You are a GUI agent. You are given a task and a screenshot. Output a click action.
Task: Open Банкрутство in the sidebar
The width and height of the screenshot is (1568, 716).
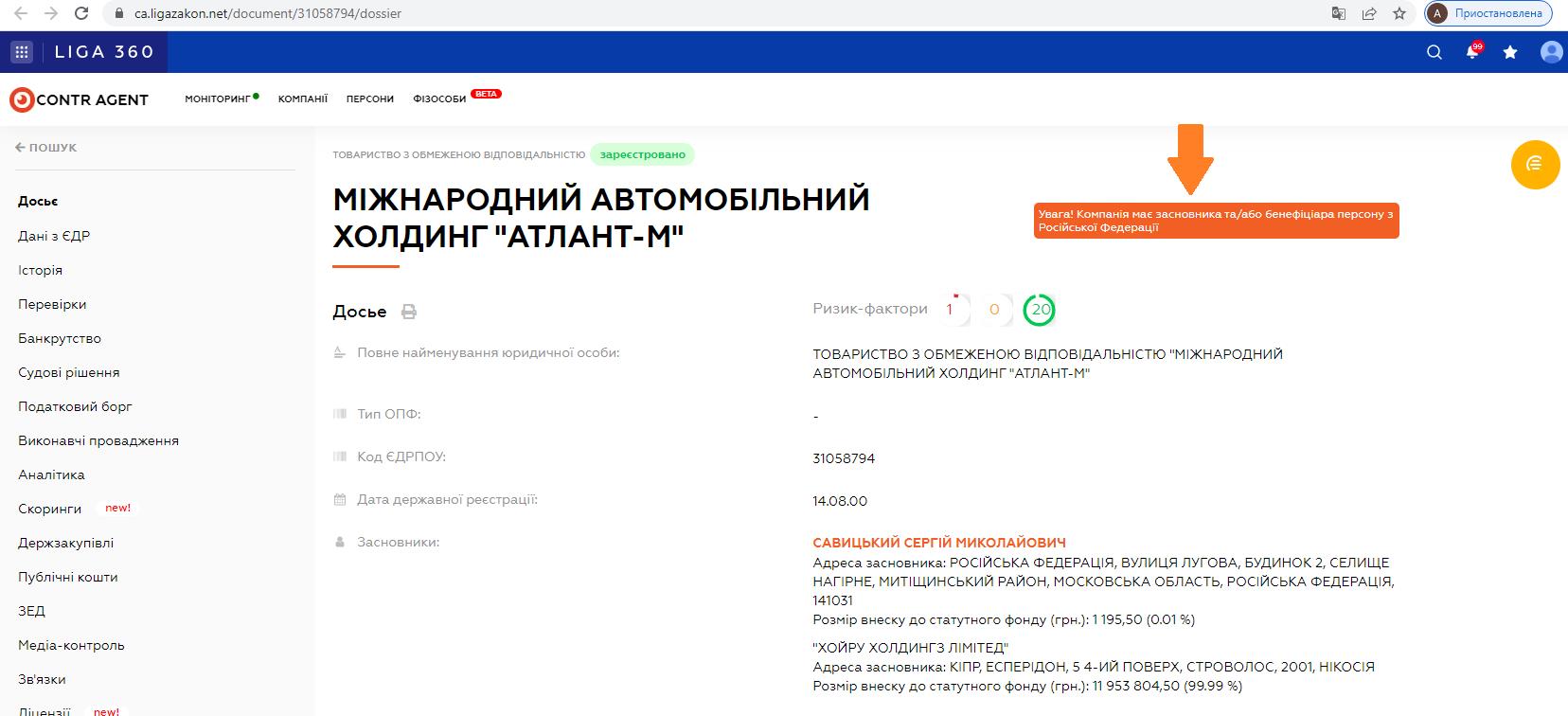(60, 338)
